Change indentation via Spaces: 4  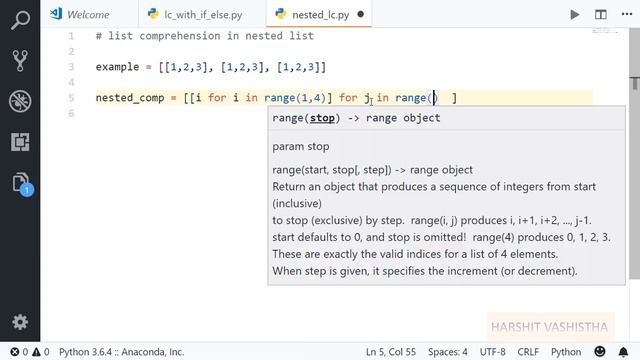tap(448, 352)
